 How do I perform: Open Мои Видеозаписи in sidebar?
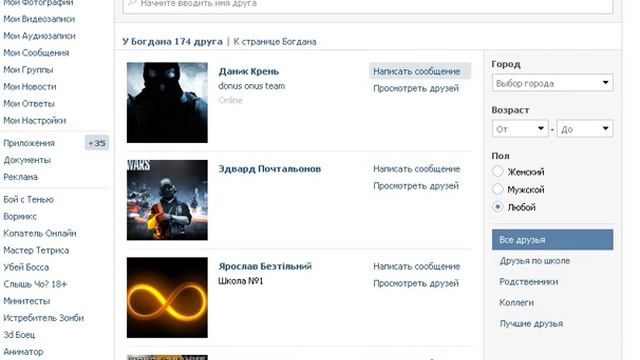(39, 19)
